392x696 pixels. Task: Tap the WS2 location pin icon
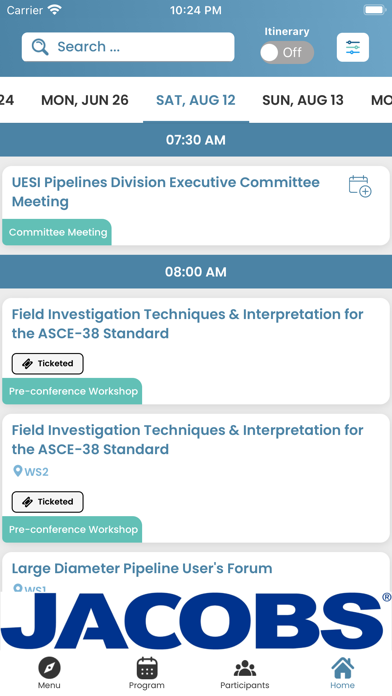[18, 471]
